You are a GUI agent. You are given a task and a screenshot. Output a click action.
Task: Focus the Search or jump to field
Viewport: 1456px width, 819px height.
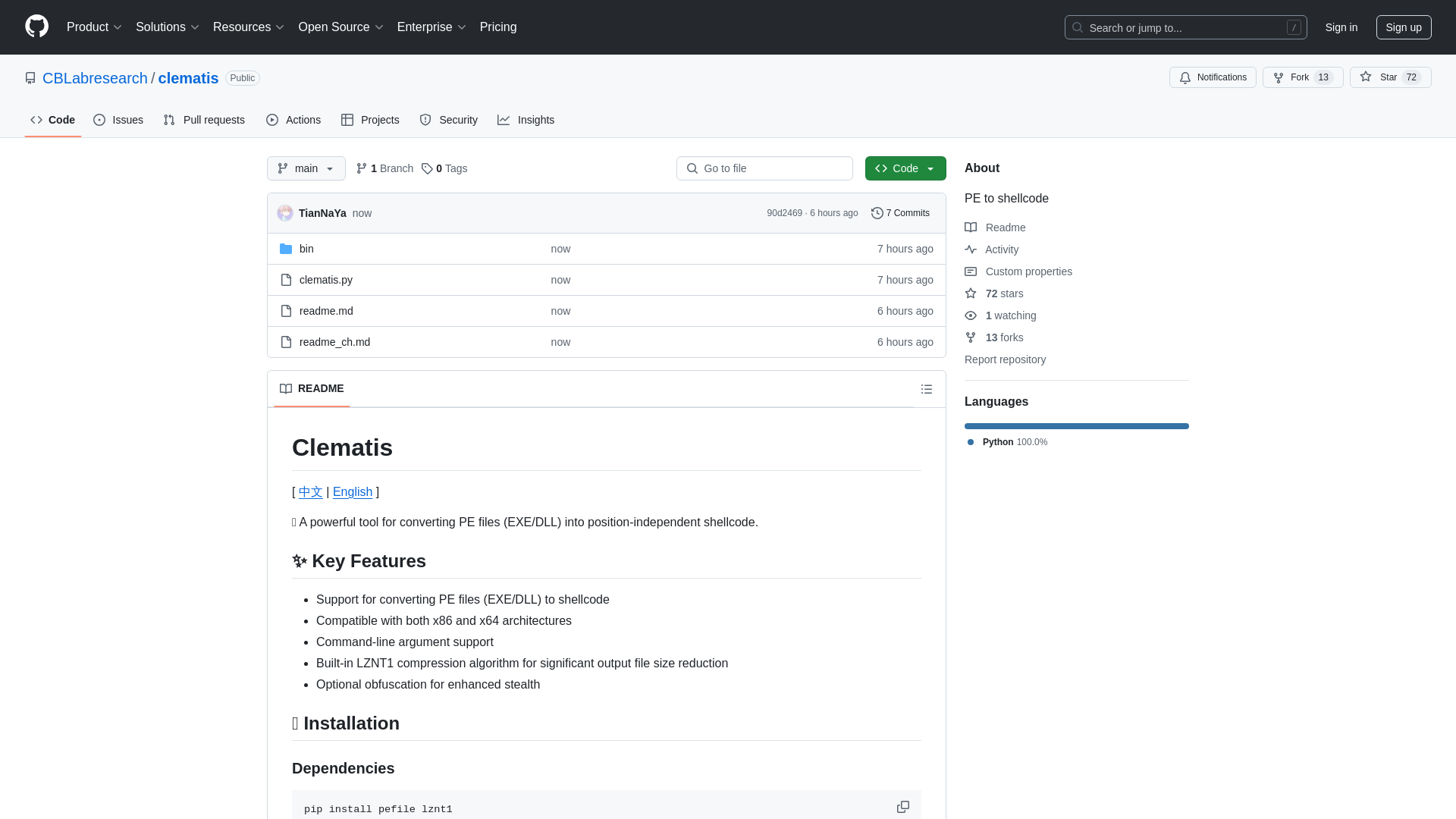(x=1186, y=27)
